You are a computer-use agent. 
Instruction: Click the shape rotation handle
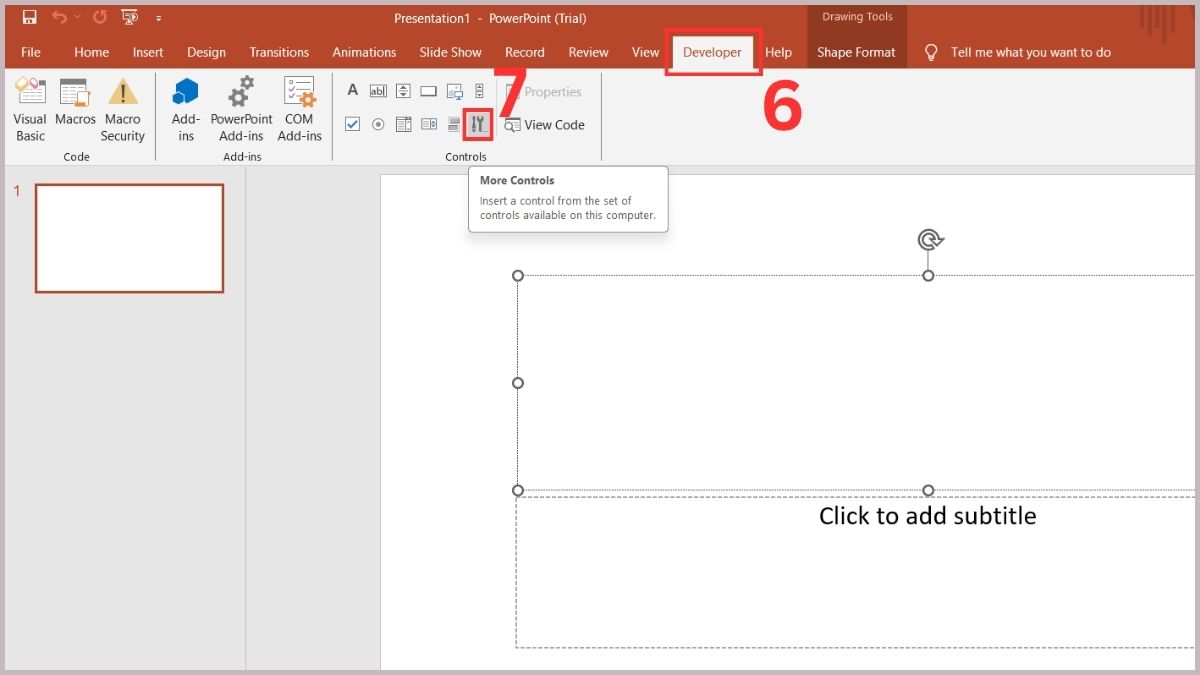[929, 240]
